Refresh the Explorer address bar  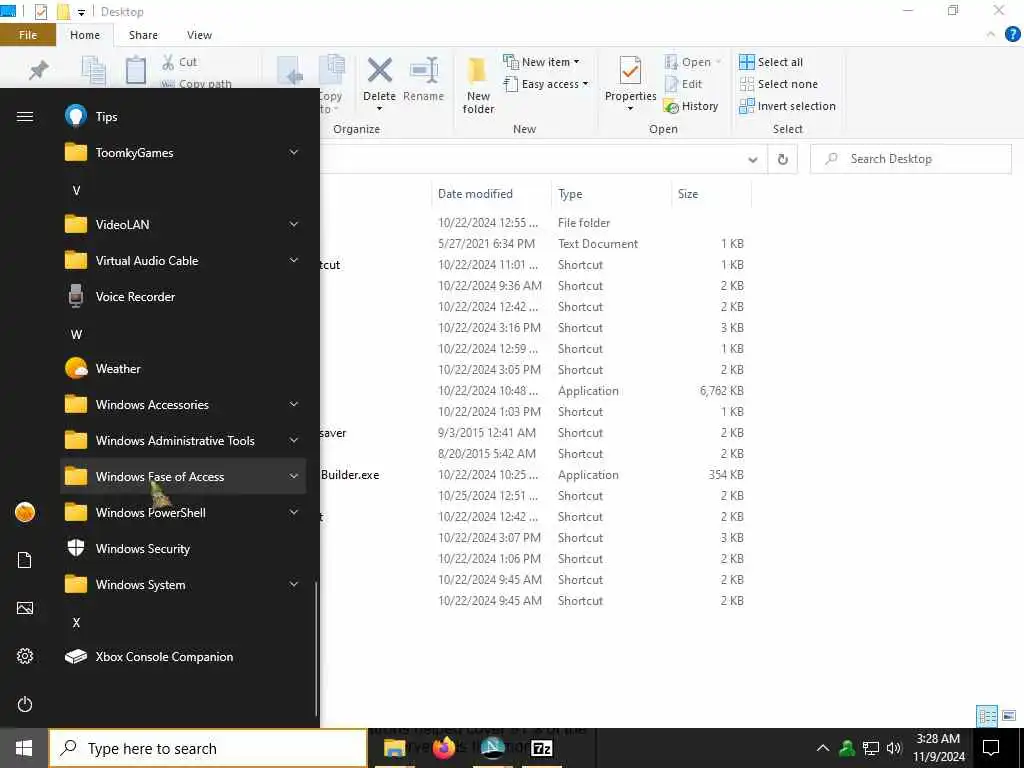pyautogui.click(x=782, y=159)
